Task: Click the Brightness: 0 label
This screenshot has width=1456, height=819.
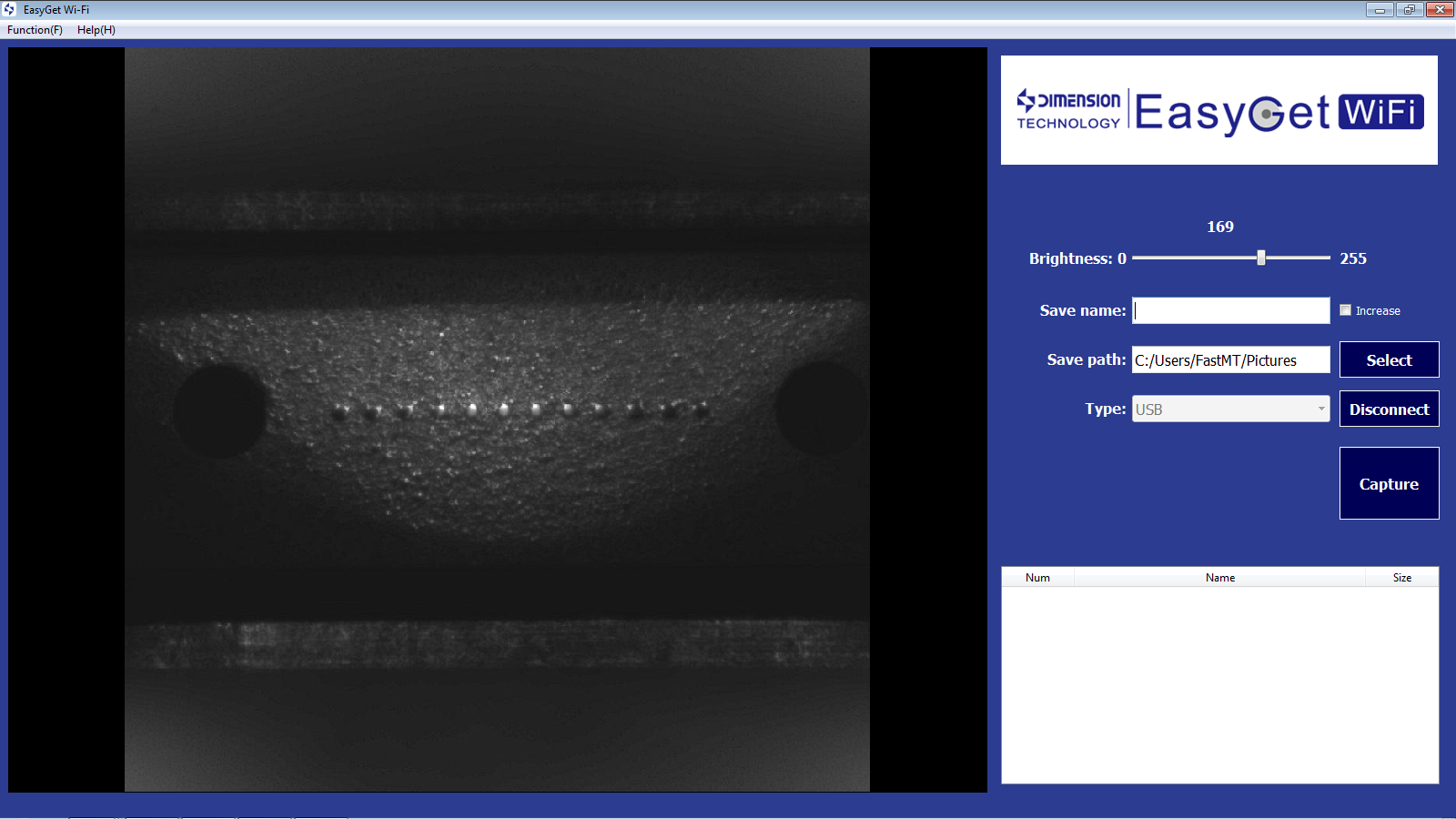Action: [x=1077, y=258]
